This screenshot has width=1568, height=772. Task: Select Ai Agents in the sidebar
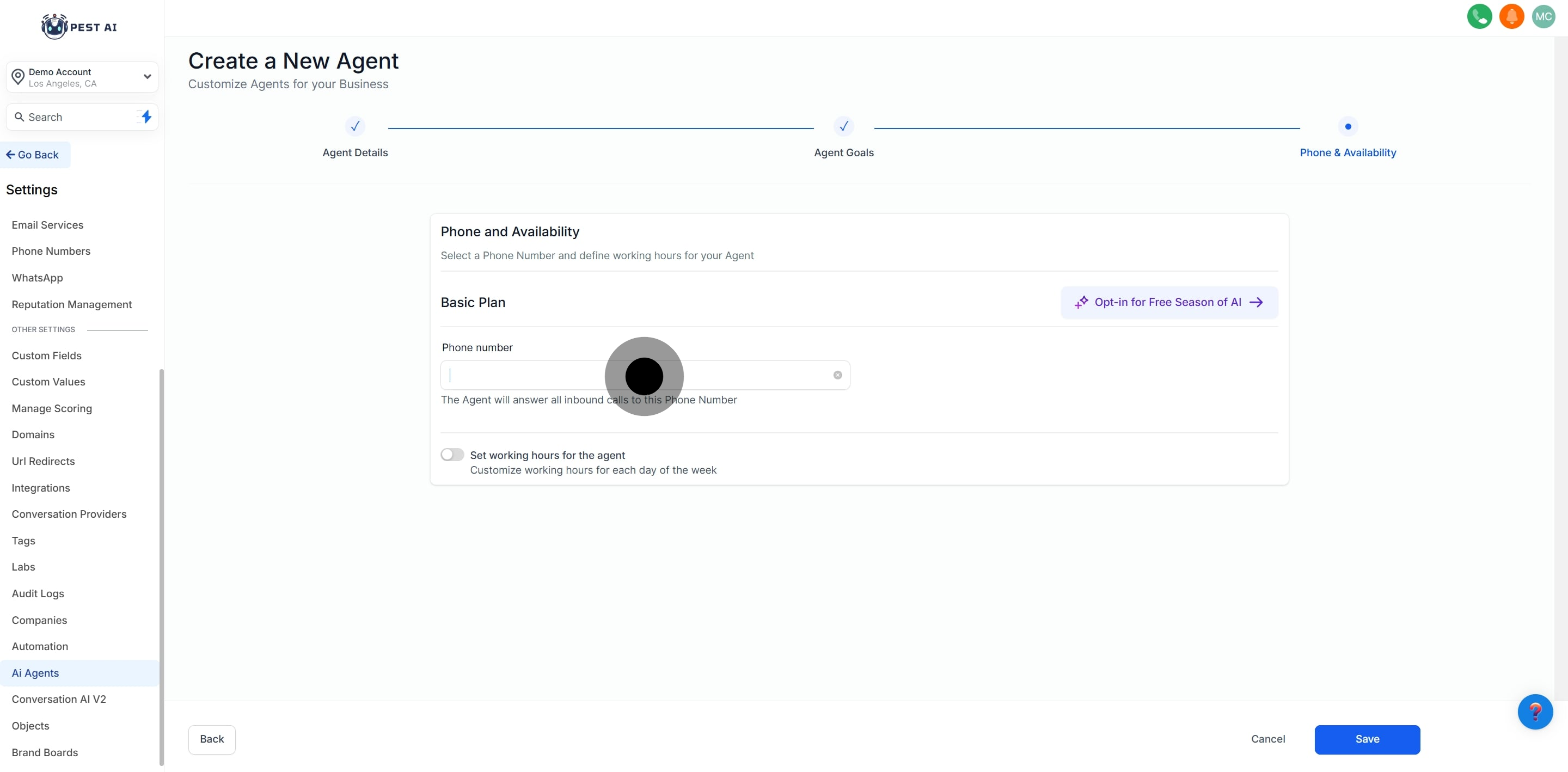click(35, 673)
